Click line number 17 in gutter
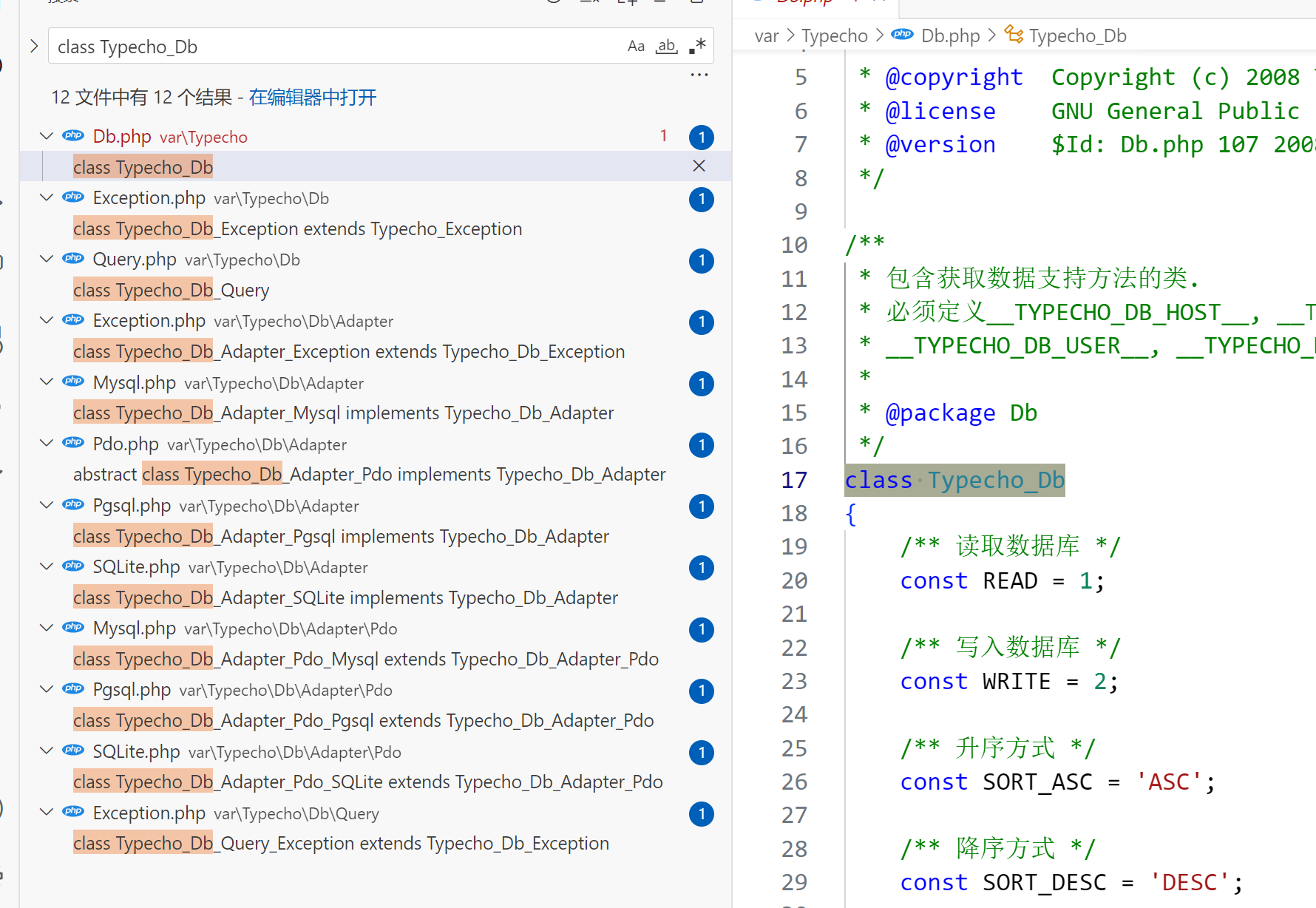 click(x=794, y=481)
